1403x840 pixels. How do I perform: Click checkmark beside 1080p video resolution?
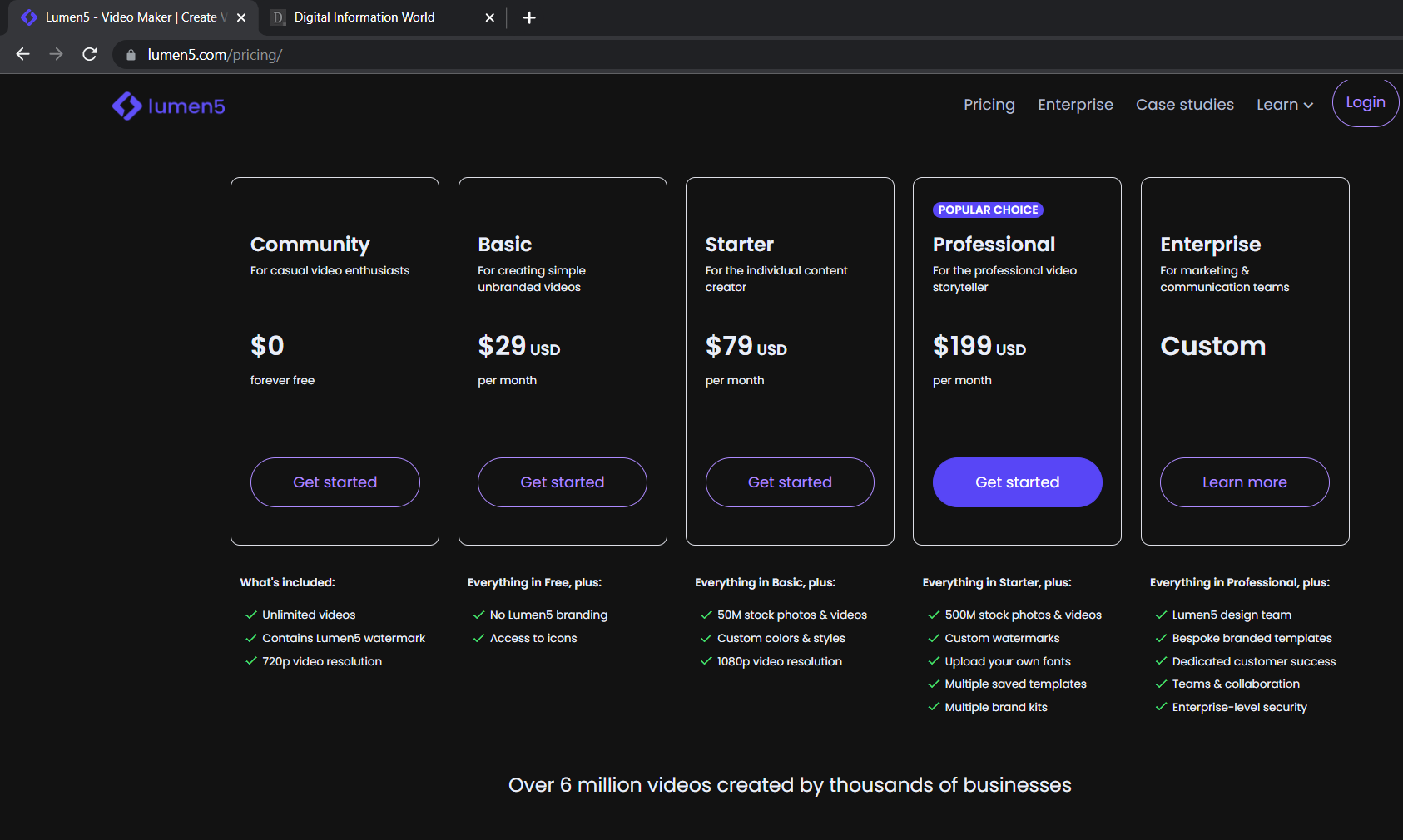click(x=706, y=661)
